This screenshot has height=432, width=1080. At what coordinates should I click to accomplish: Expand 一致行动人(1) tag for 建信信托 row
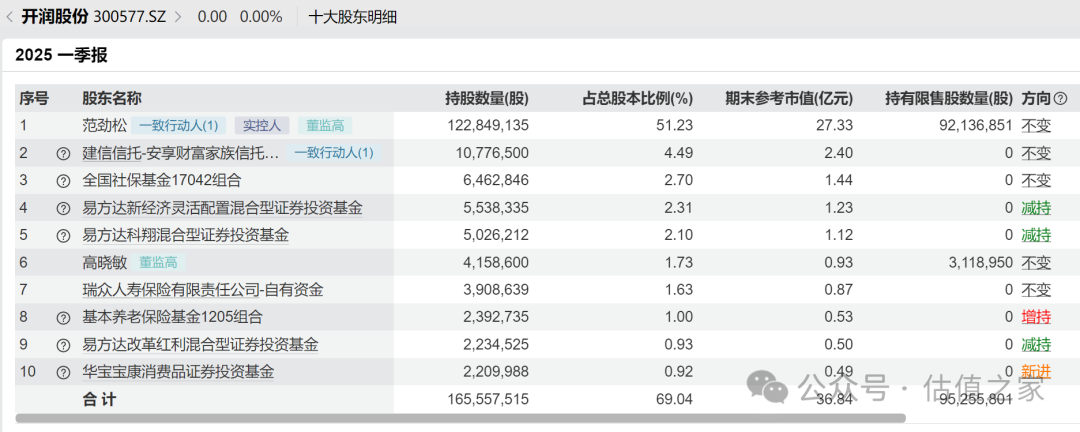[x=333, y=153]
